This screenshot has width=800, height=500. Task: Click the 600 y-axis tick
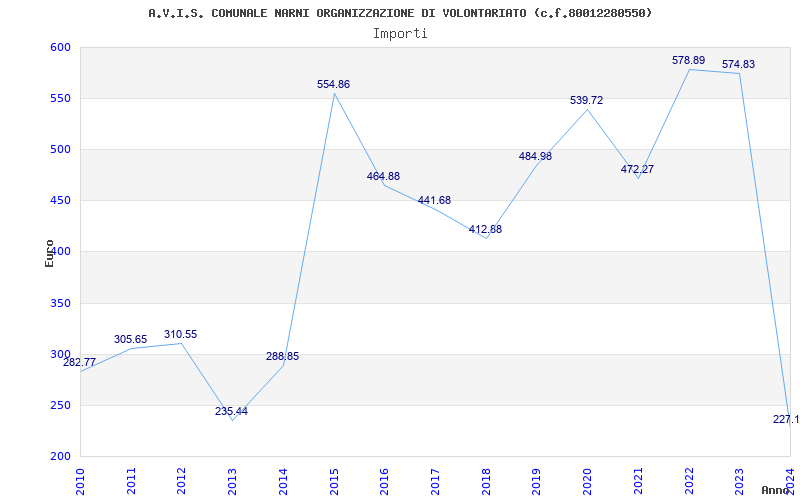[x=60, y=47]
